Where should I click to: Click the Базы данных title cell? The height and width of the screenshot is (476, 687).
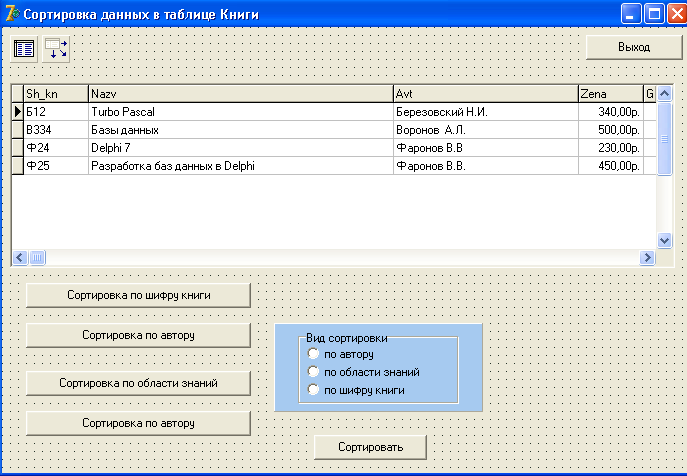(241, 130)
